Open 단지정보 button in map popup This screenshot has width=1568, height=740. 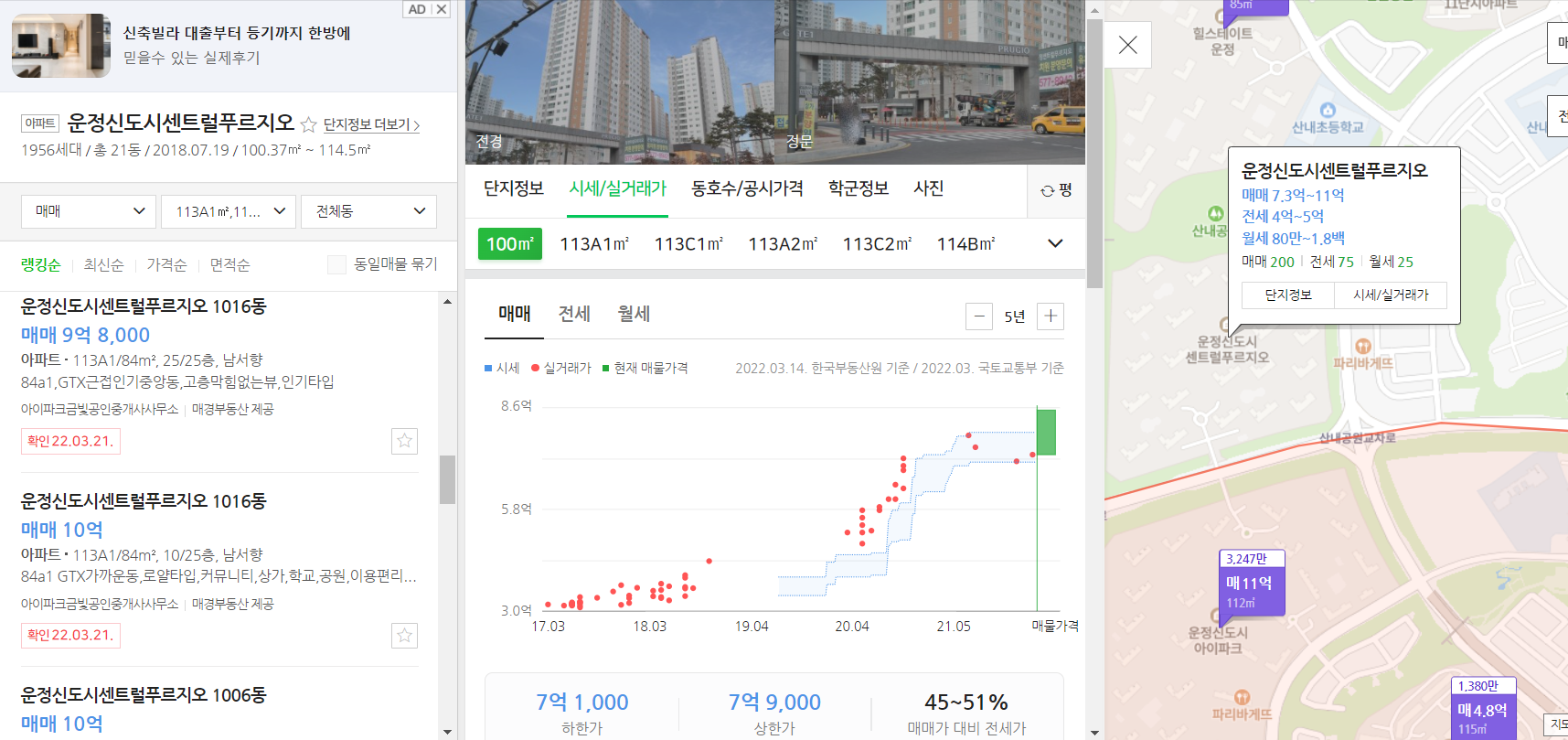click(x=1288, y=295)
